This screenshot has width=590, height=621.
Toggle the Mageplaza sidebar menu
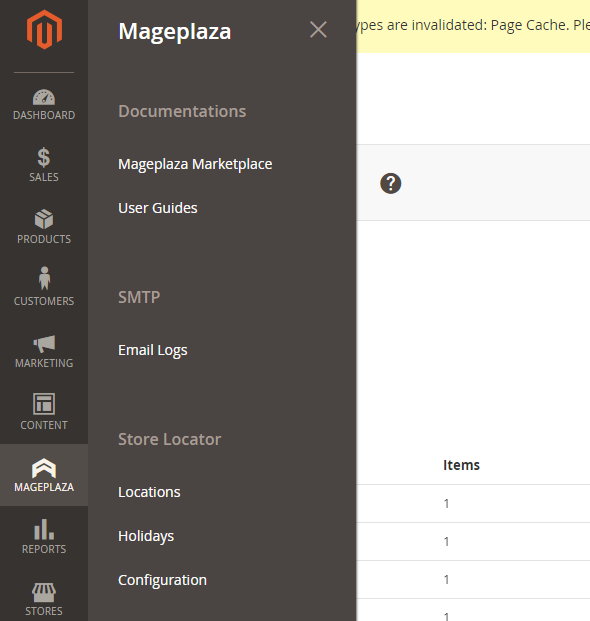[x=44, y=475]
